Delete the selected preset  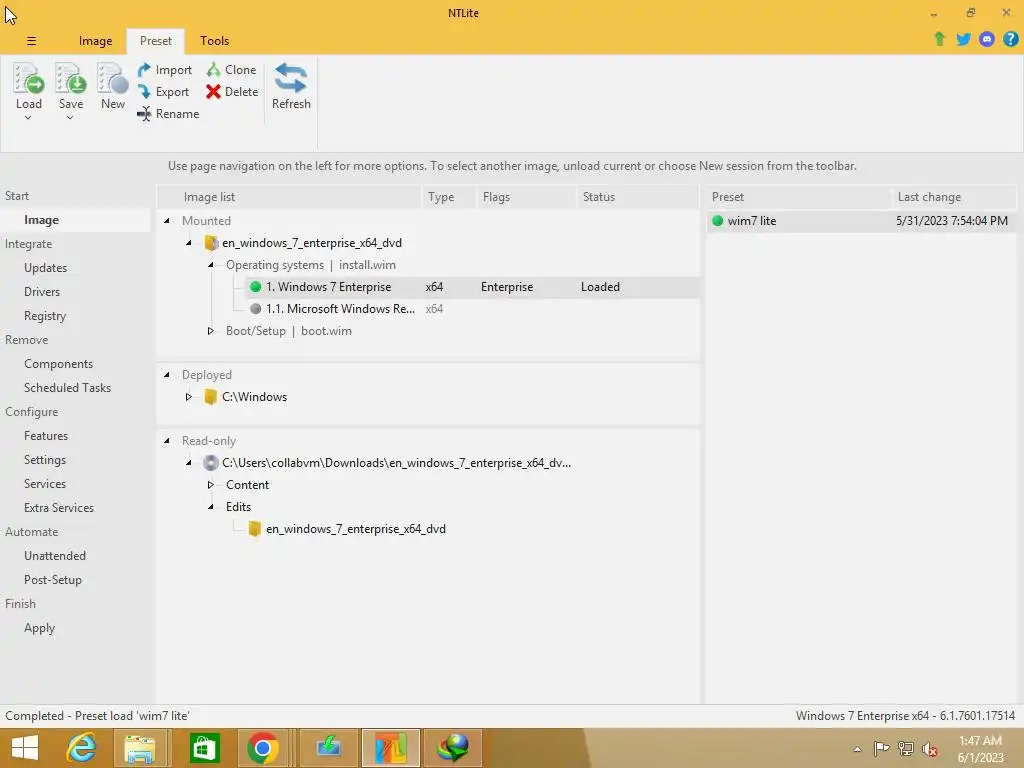click(x=232, y=92)
